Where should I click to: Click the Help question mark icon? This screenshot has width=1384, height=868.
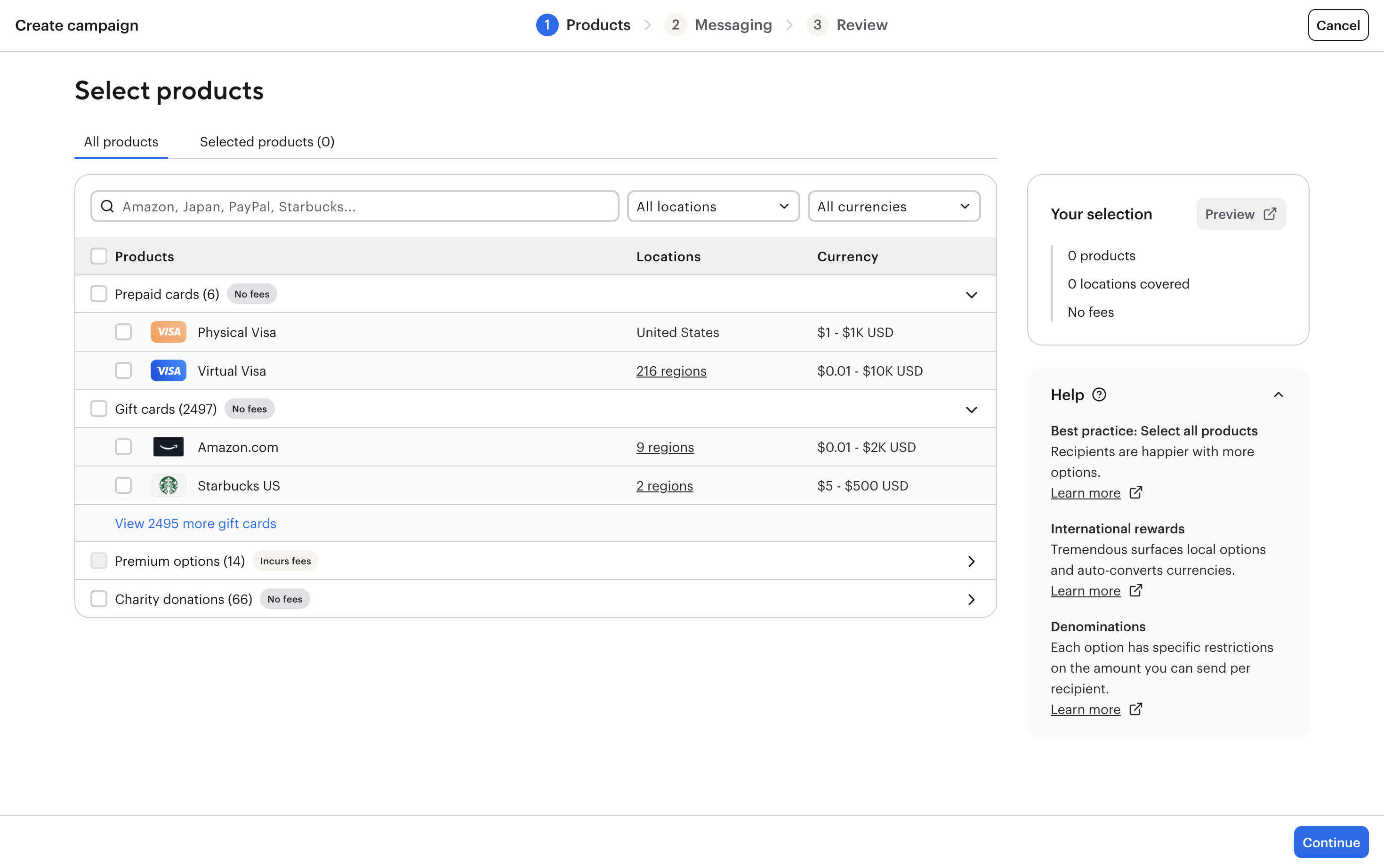1099,394
